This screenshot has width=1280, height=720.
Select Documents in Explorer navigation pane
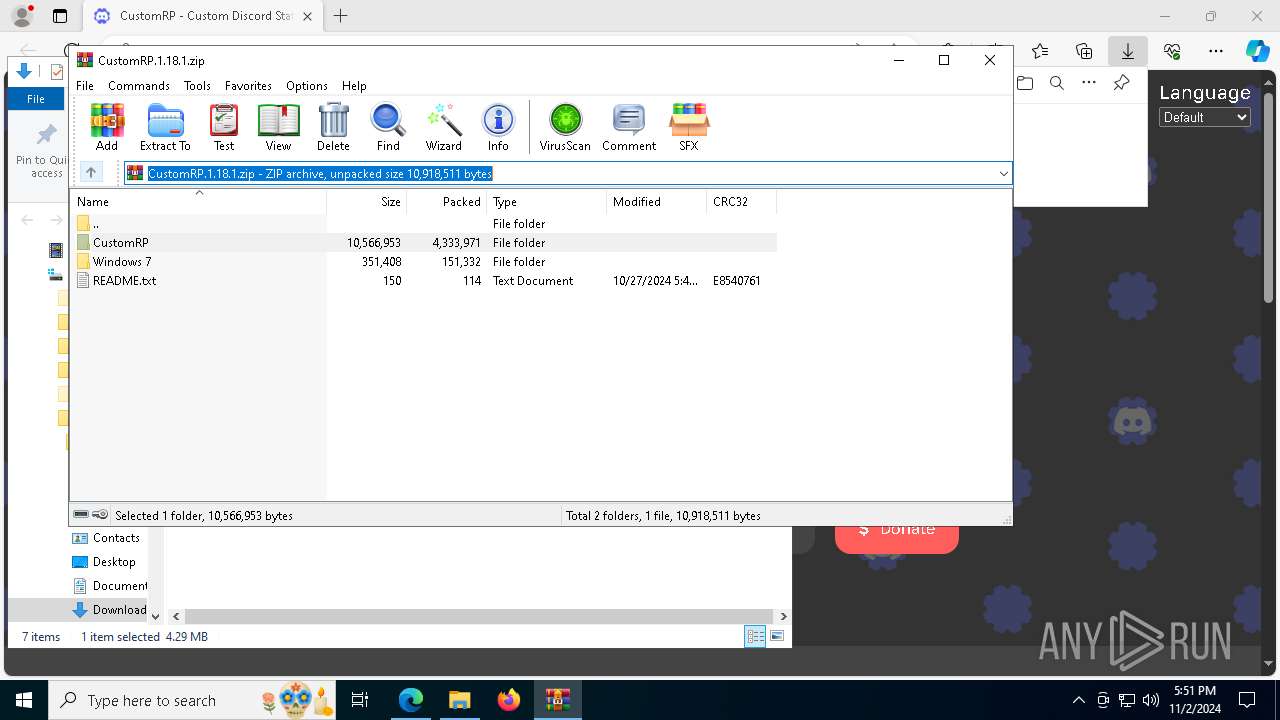pos(110,586)
